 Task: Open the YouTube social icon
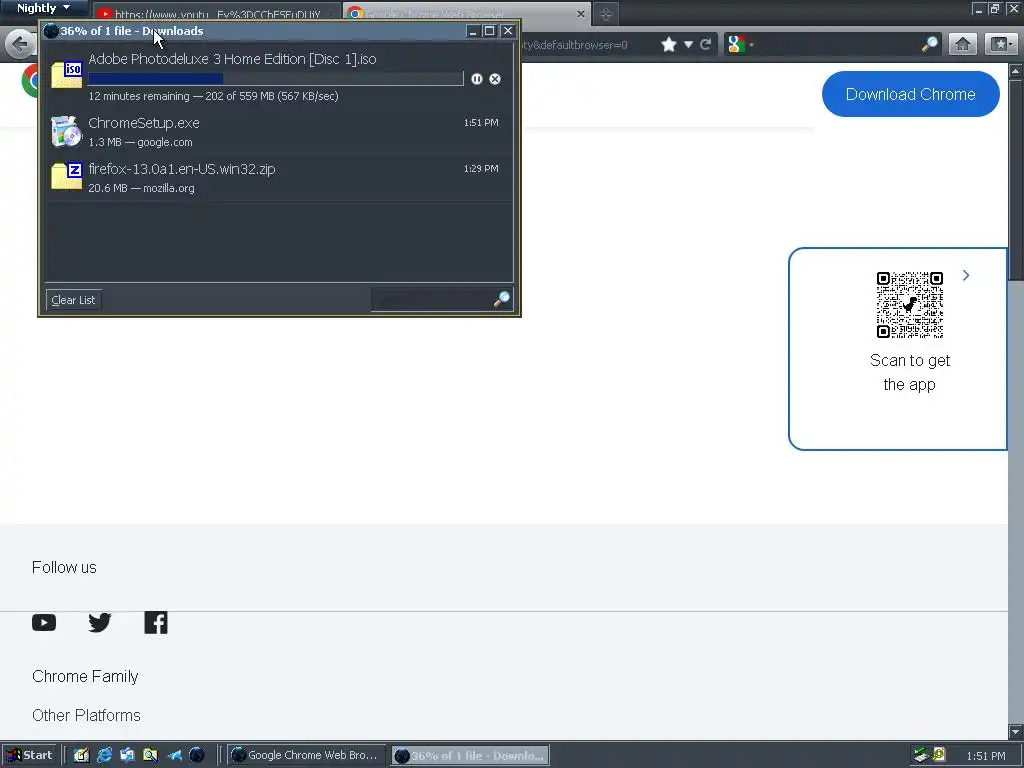[44, 622]
